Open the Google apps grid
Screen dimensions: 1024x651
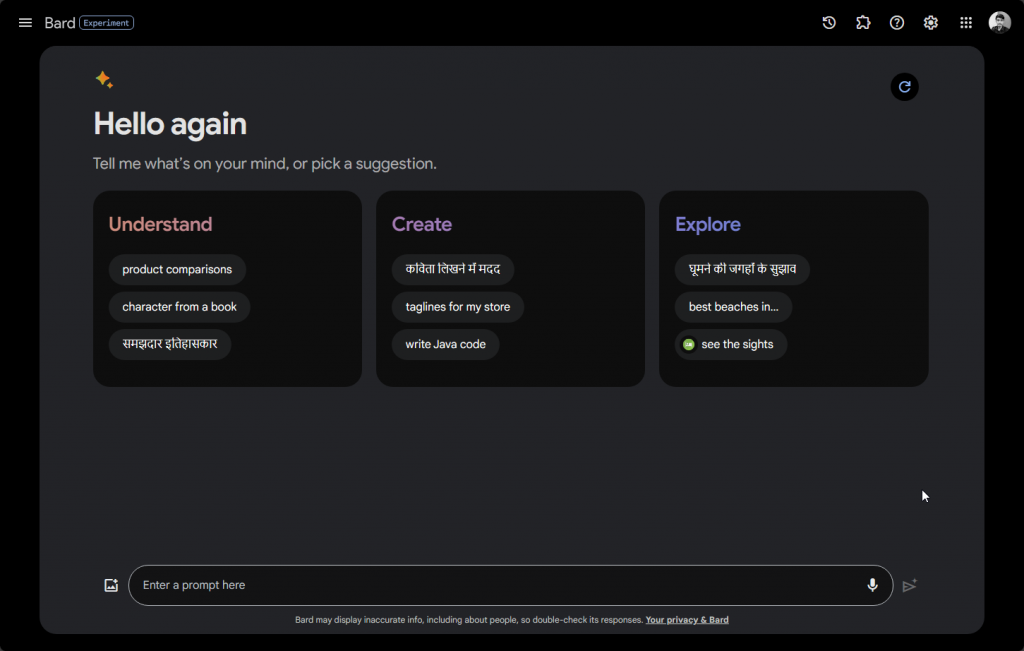966,23
